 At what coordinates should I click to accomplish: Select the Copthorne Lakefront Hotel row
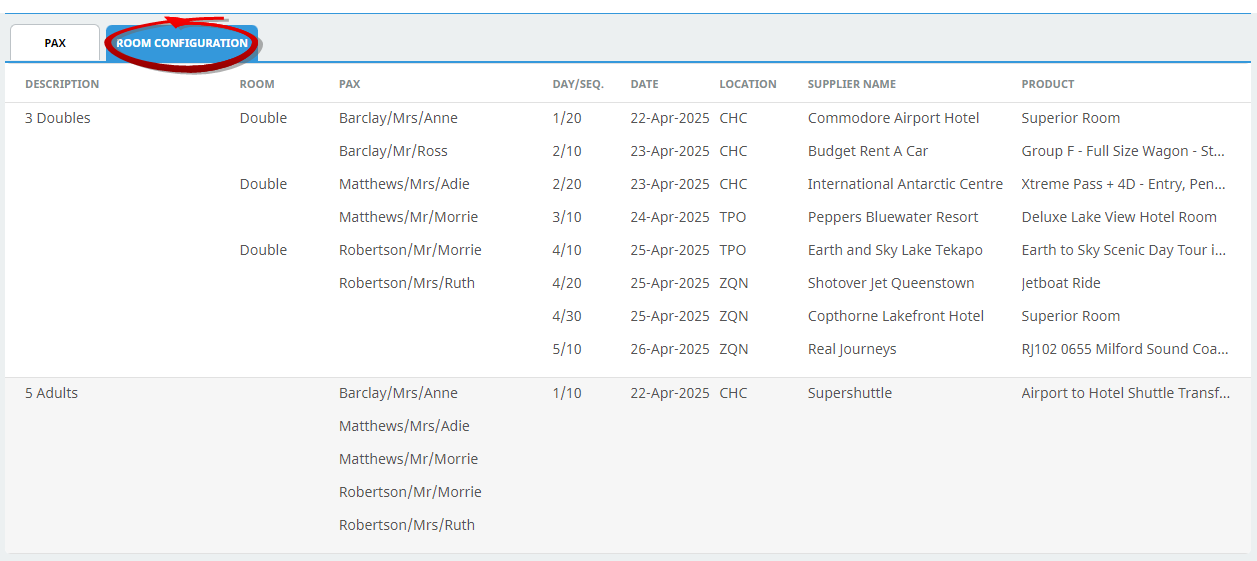pos(895,316)
